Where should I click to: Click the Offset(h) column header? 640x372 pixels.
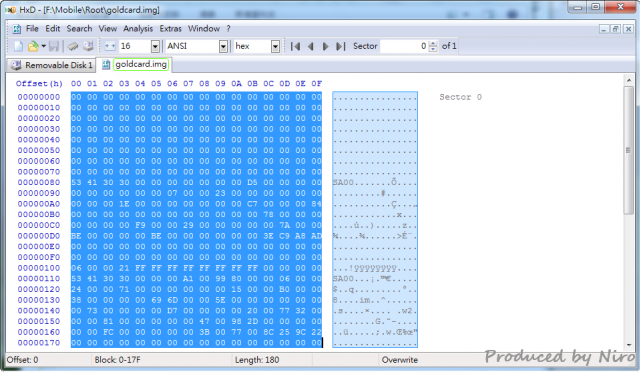[x=39, y=84]
